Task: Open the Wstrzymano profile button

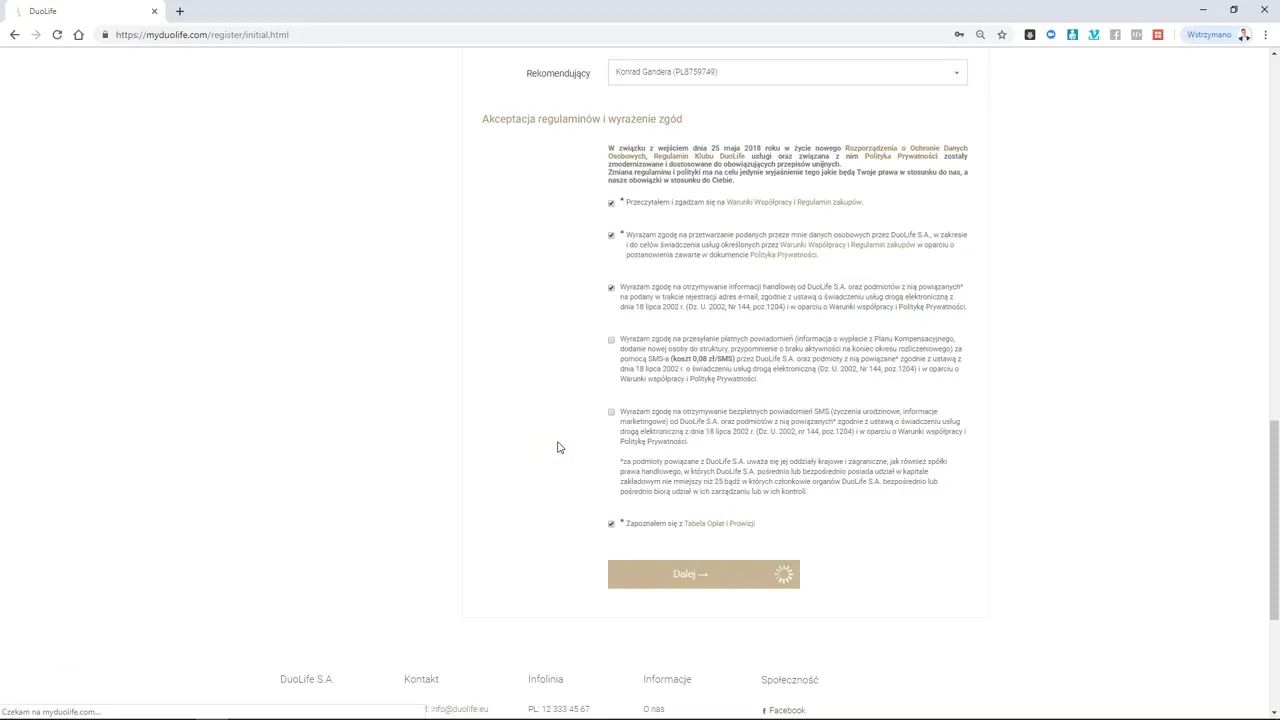Action: (1218, 35)
